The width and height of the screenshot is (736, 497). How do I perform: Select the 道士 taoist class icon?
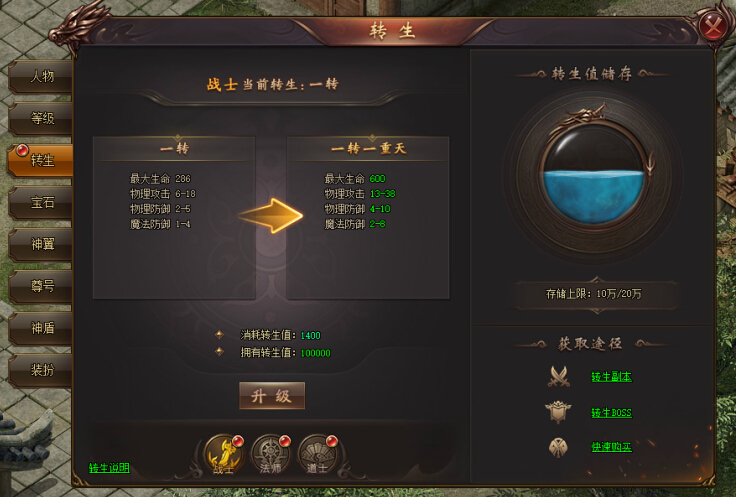point(317,454)
